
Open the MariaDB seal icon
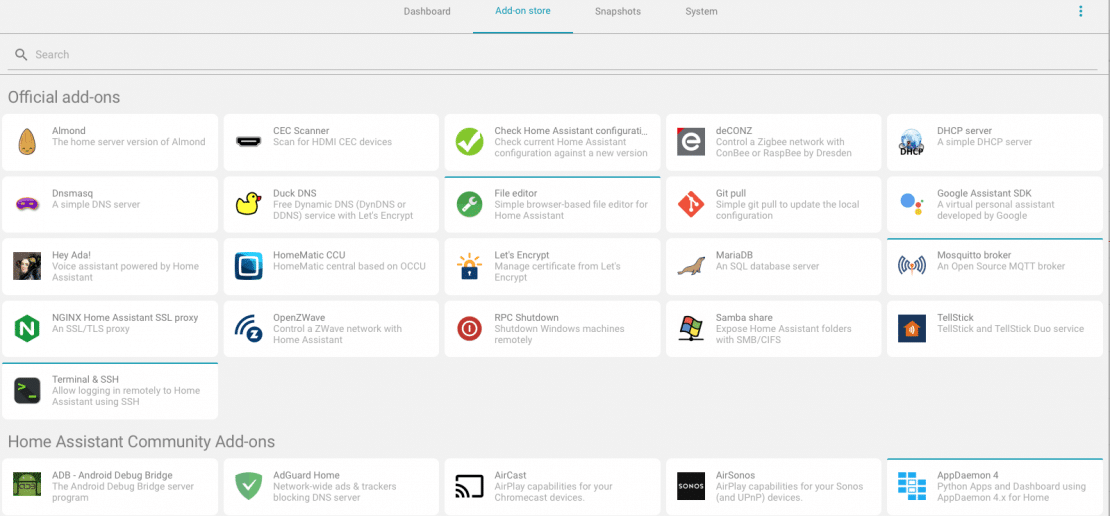point(691,266)
